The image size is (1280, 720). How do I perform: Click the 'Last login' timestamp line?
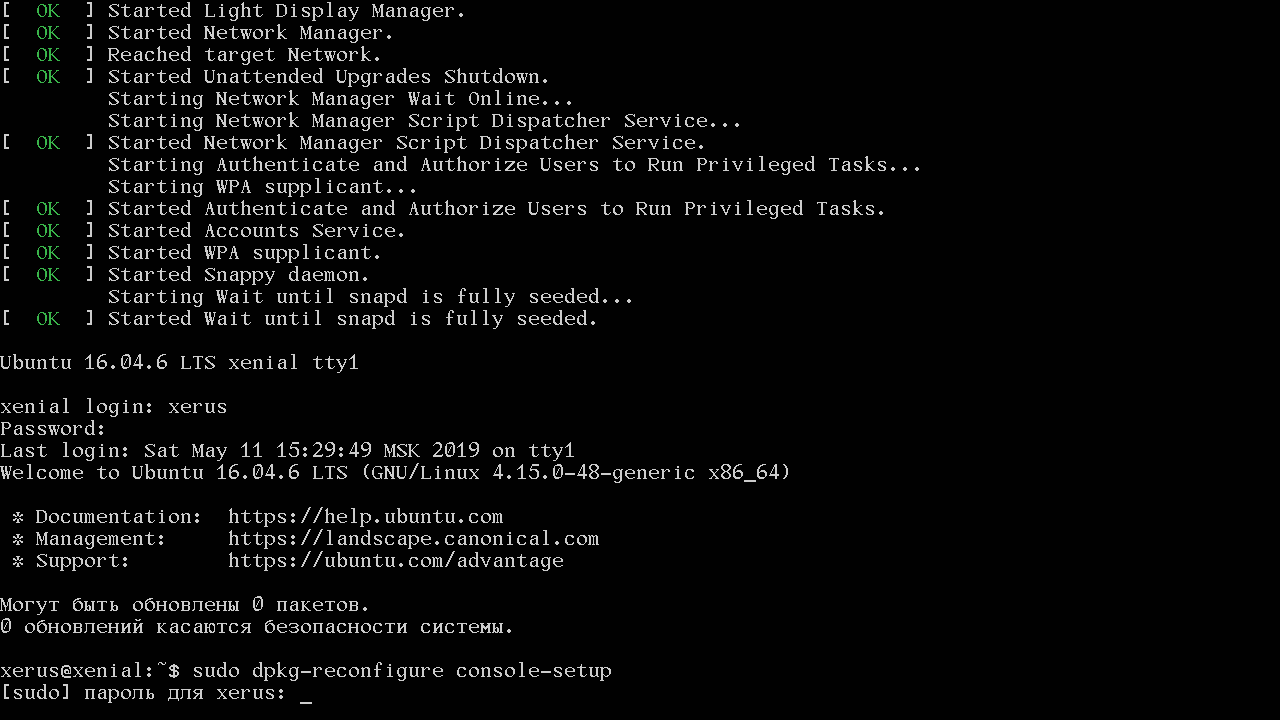(x=287, y=451)
